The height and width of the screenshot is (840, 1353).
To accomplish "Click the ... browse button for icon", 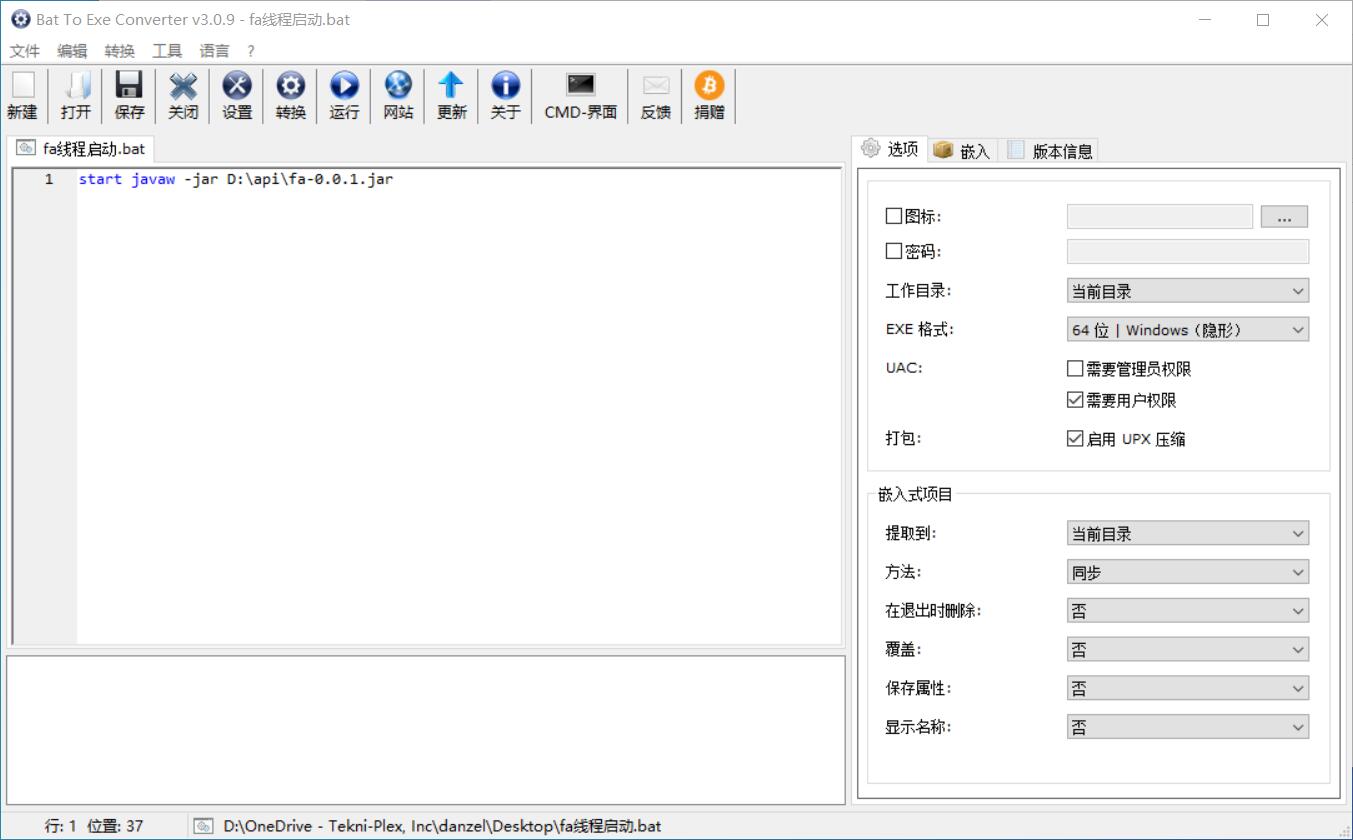I will pos(1284,216).
